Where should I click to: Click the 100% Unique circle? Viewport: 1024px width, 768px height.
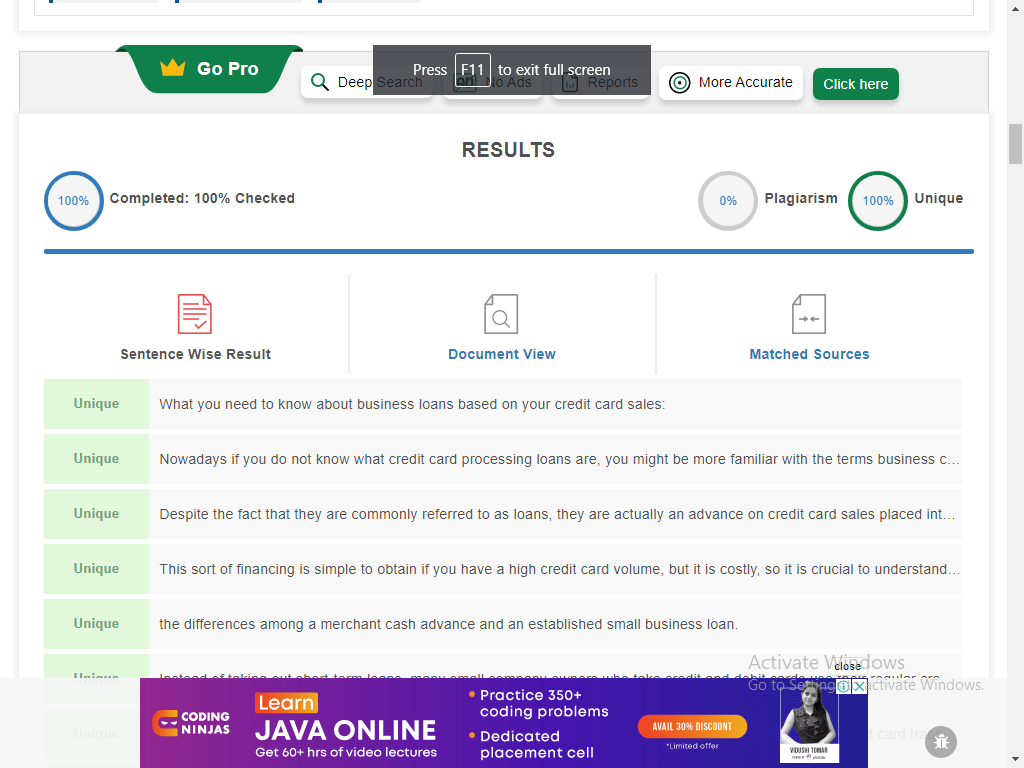(878, 200)
